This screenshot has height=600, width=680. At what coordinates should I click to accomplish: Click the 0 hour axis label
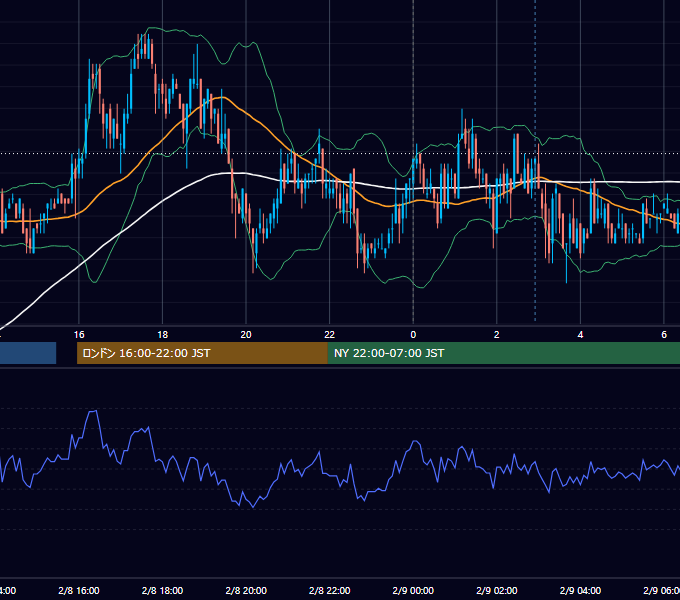click(413, 335)
